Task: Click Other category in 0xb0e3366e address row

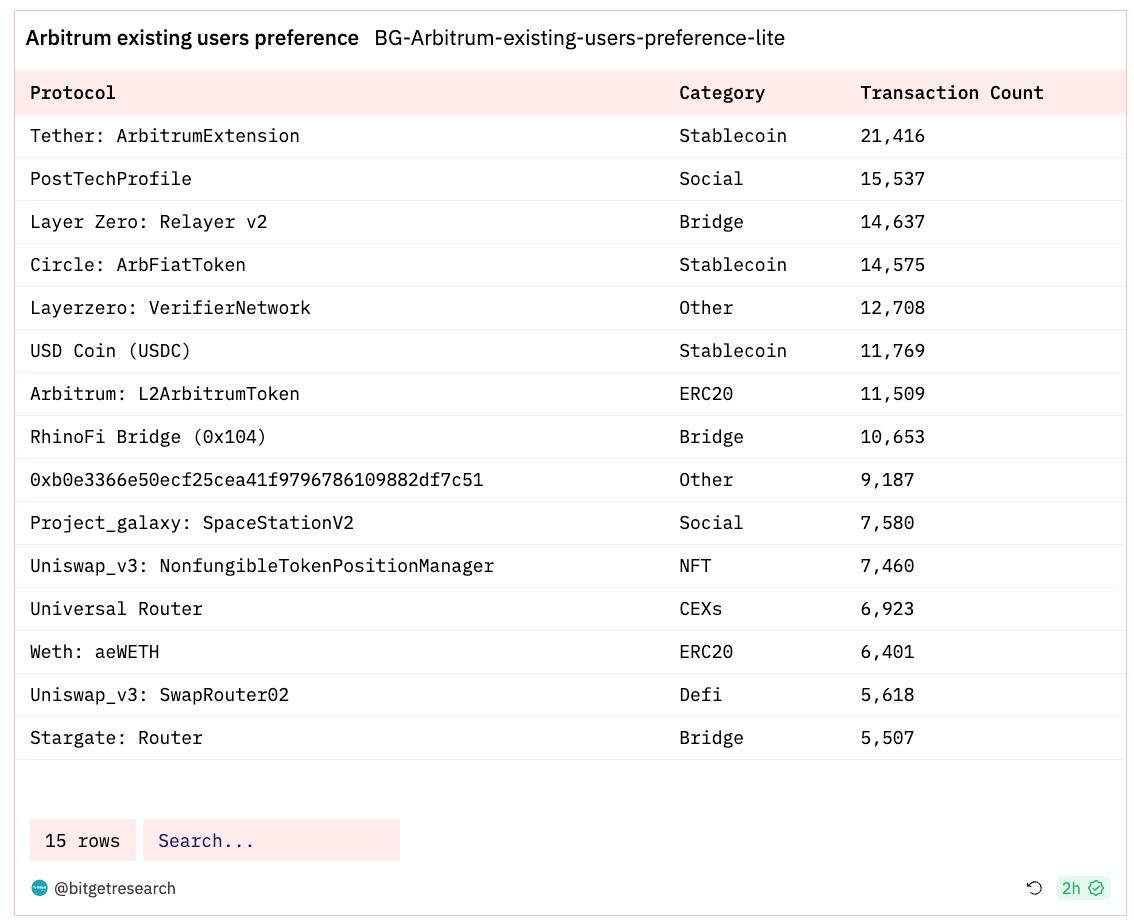Action: 706,480
